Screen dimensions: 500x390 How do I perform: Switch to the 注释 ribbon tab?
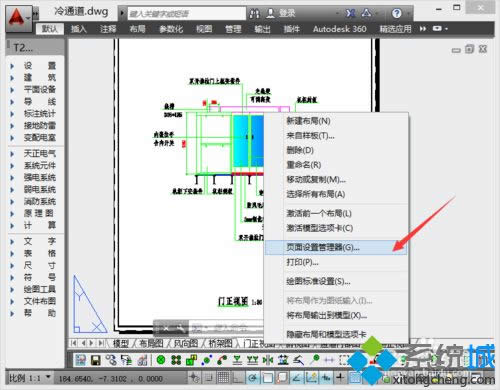coord(108,29)
